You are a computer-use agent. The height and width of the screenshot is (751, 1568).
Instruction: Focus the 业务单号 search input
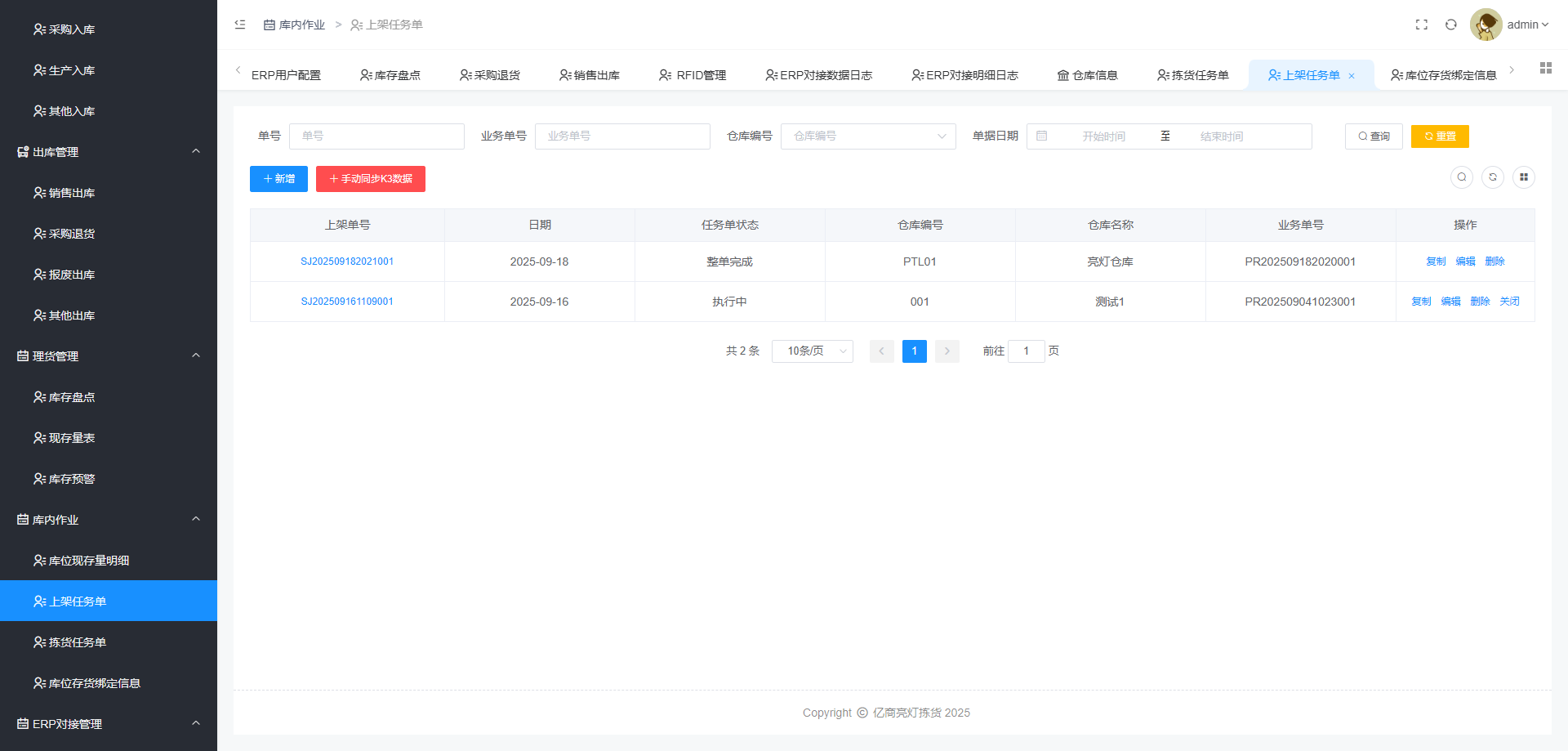621,136
